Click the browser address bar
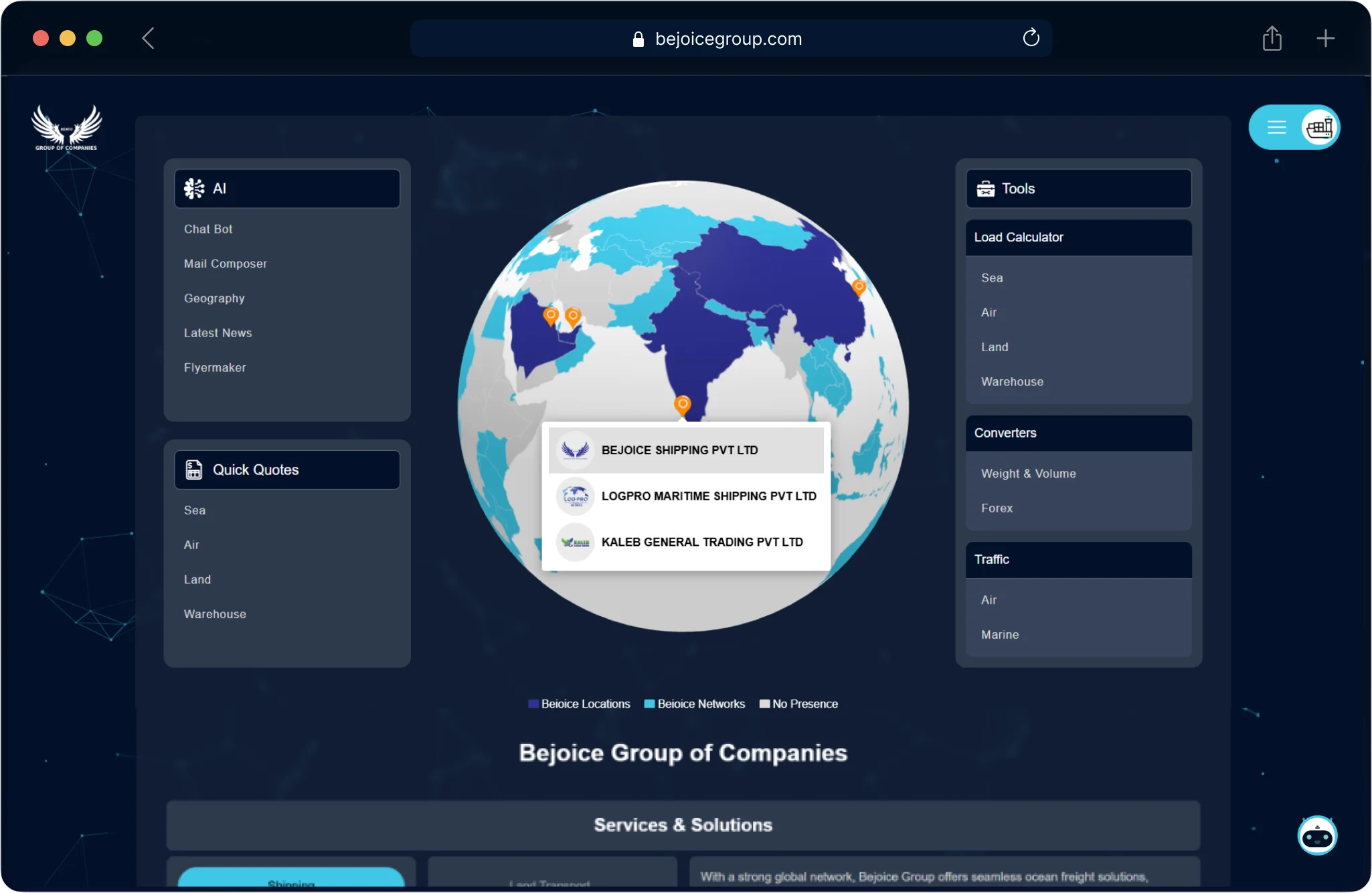The image size is (1372, 893). tap(729, 38)
